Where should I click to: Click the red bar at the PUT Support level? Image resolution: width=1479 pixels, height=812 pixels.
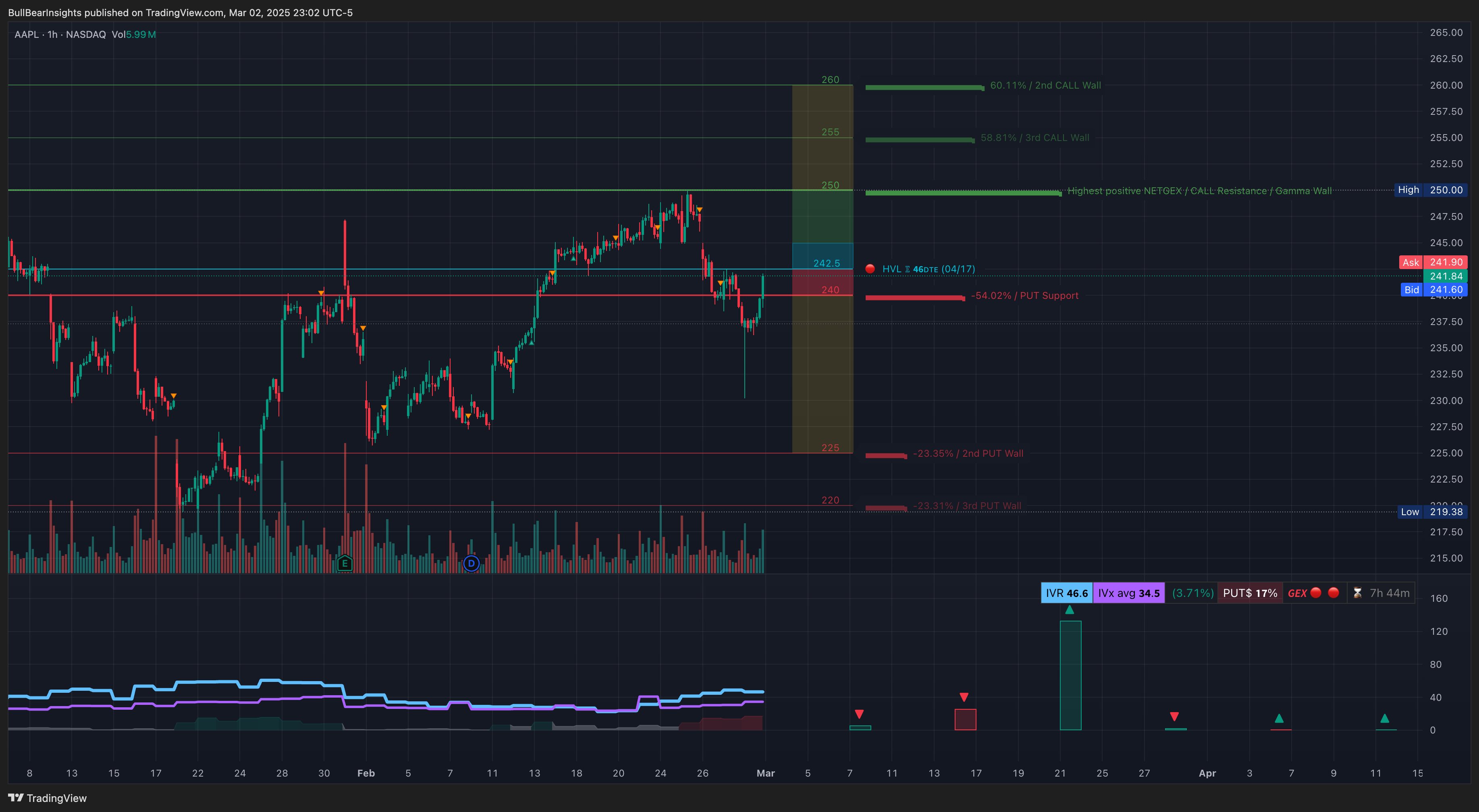coord(915,298)
